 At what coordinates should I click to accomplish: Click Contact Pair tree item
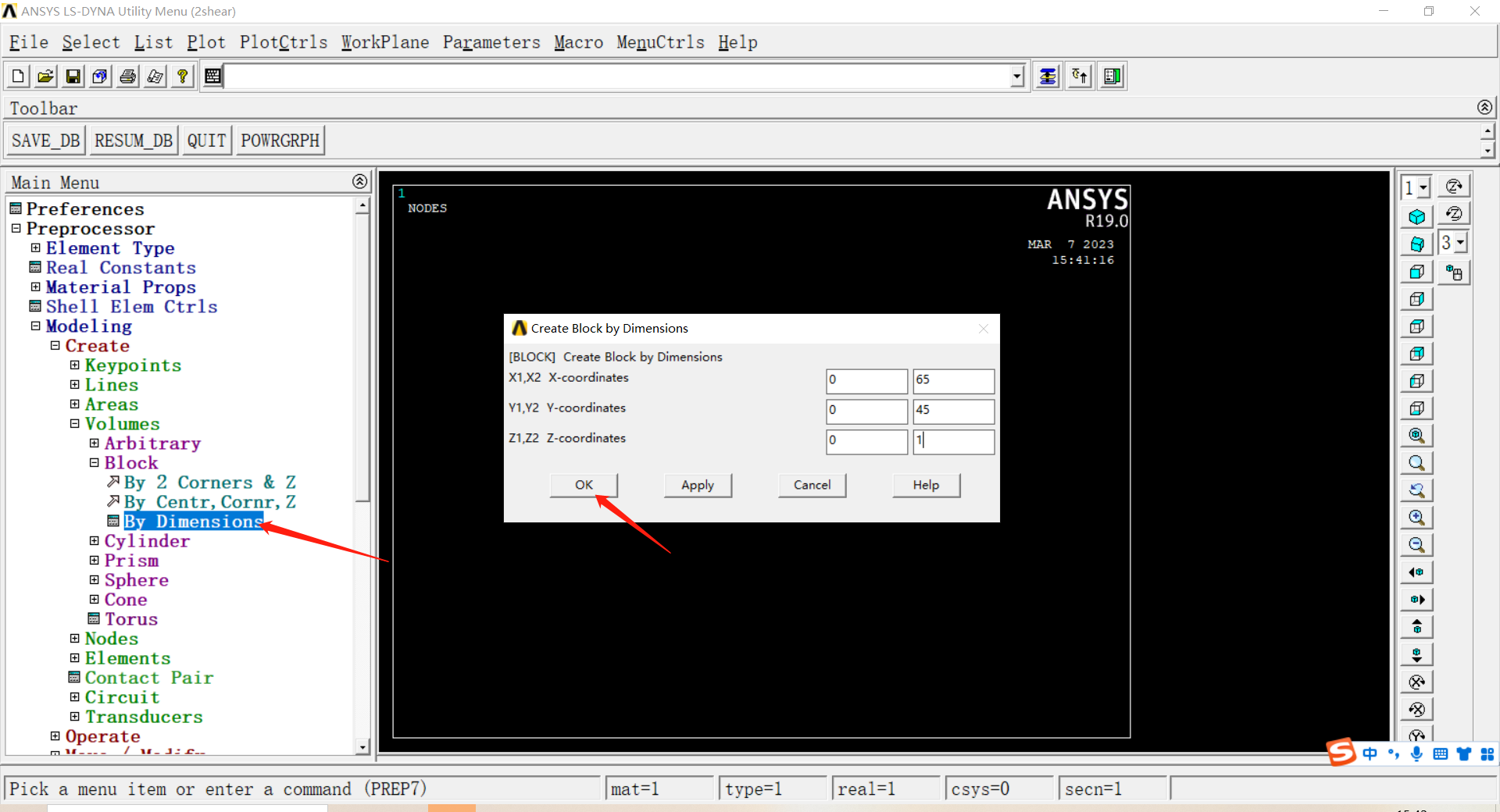point(149,677)
